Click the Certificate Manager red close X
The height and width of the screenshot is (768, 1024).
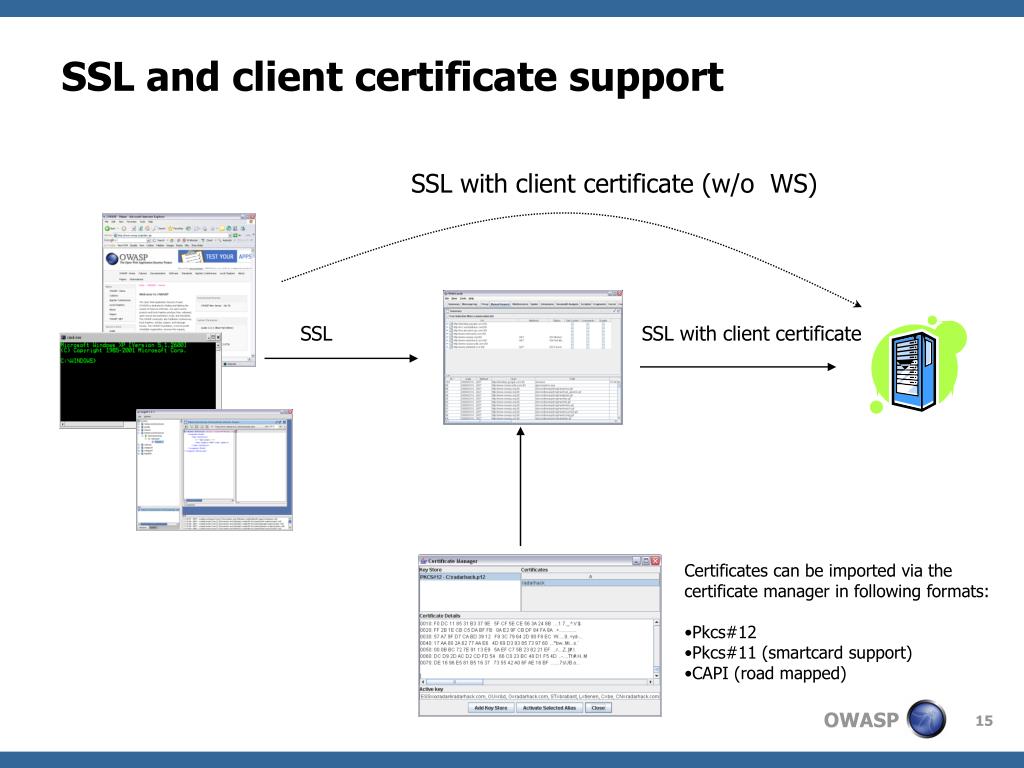[655, 561]
